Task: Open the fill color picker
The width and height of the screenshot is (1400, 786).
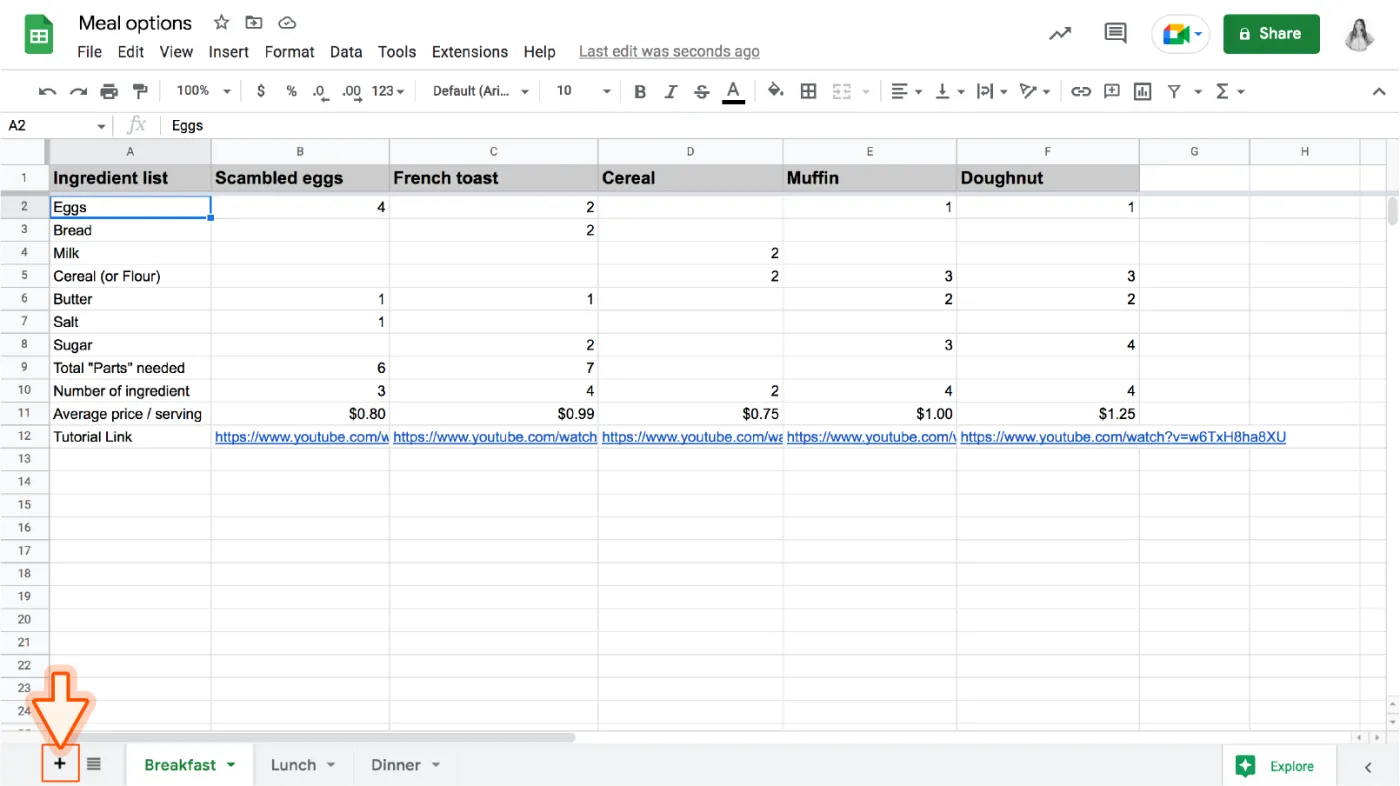Action: [x=775, y=91]
